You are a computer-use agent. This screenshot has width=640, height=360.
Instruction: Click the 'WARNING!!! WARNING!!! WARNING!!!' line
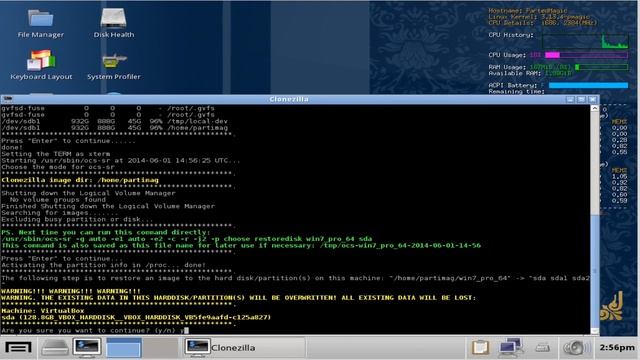tap(71, 291)
